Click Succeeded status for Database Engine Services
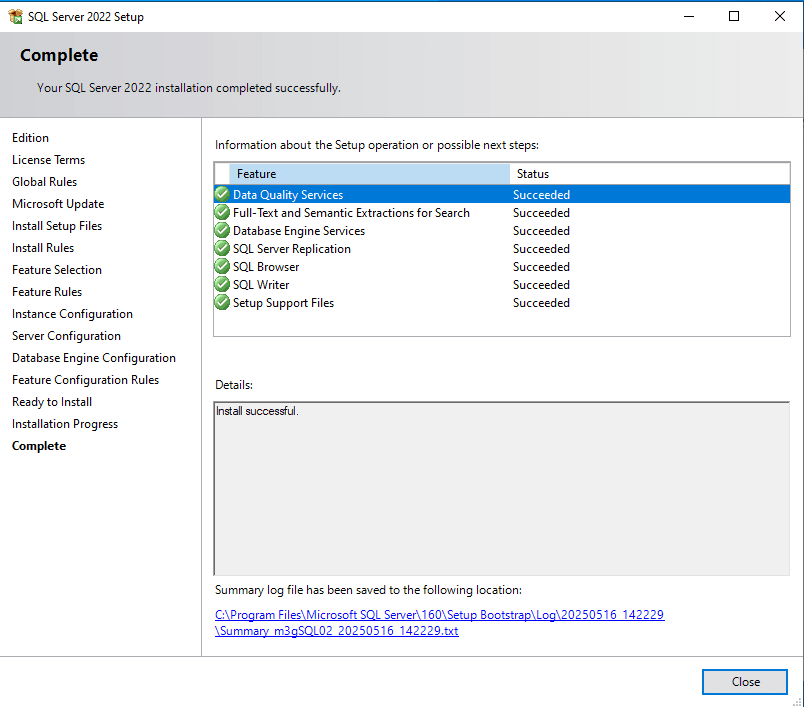The height and width of the screenshot is (707, 804). point(541,231)
